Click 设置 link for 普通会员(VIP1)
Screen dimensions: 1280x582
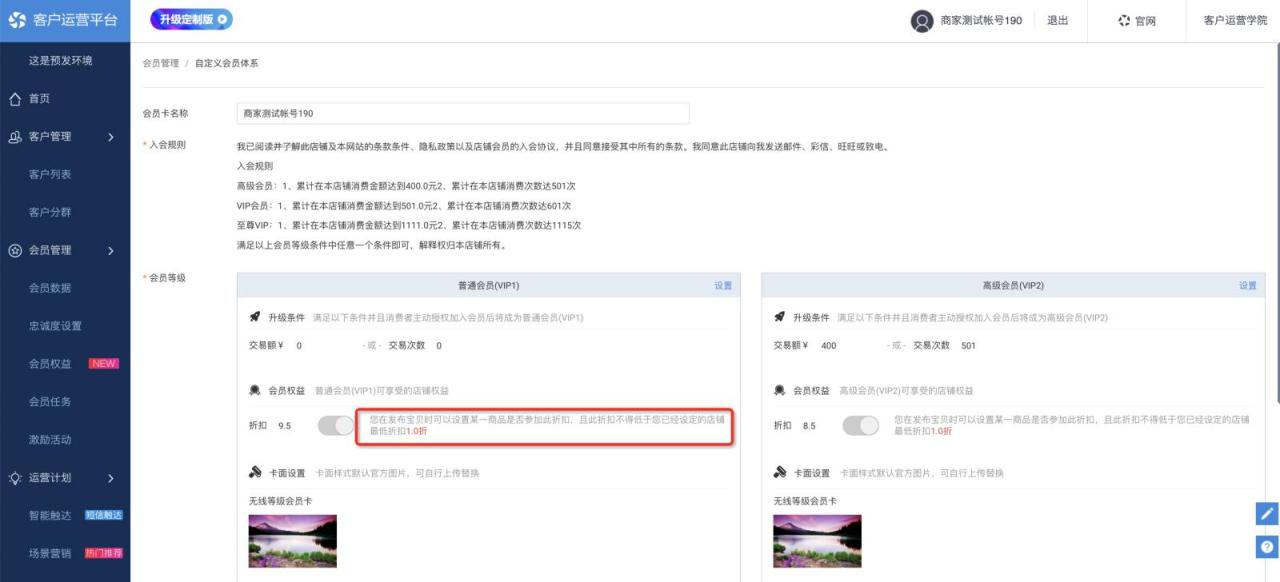(x=723, y=286)
